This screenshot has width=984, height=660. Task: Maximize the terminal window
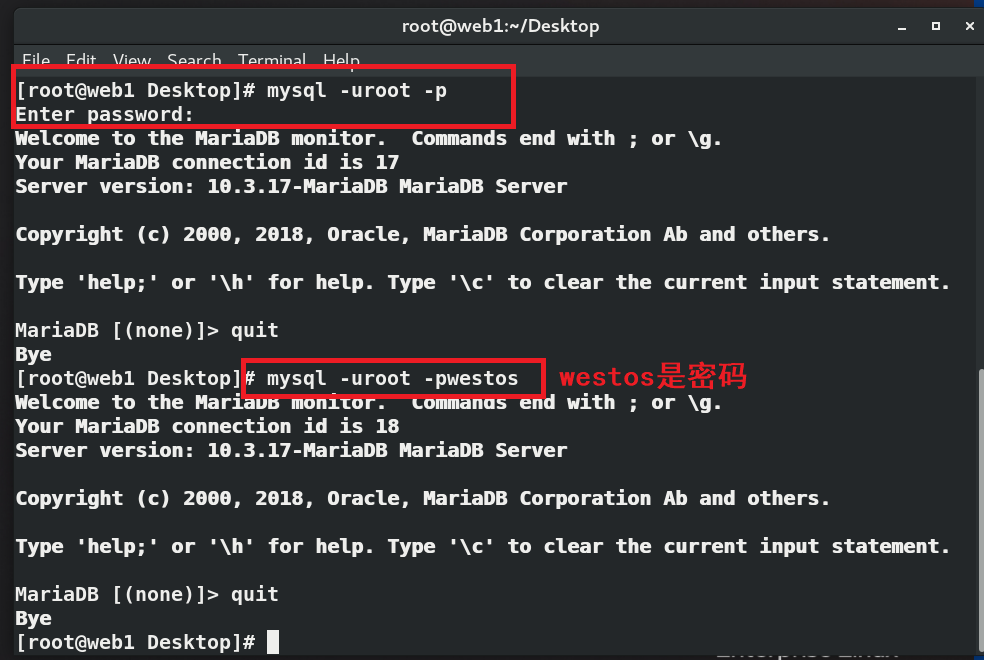936,26
